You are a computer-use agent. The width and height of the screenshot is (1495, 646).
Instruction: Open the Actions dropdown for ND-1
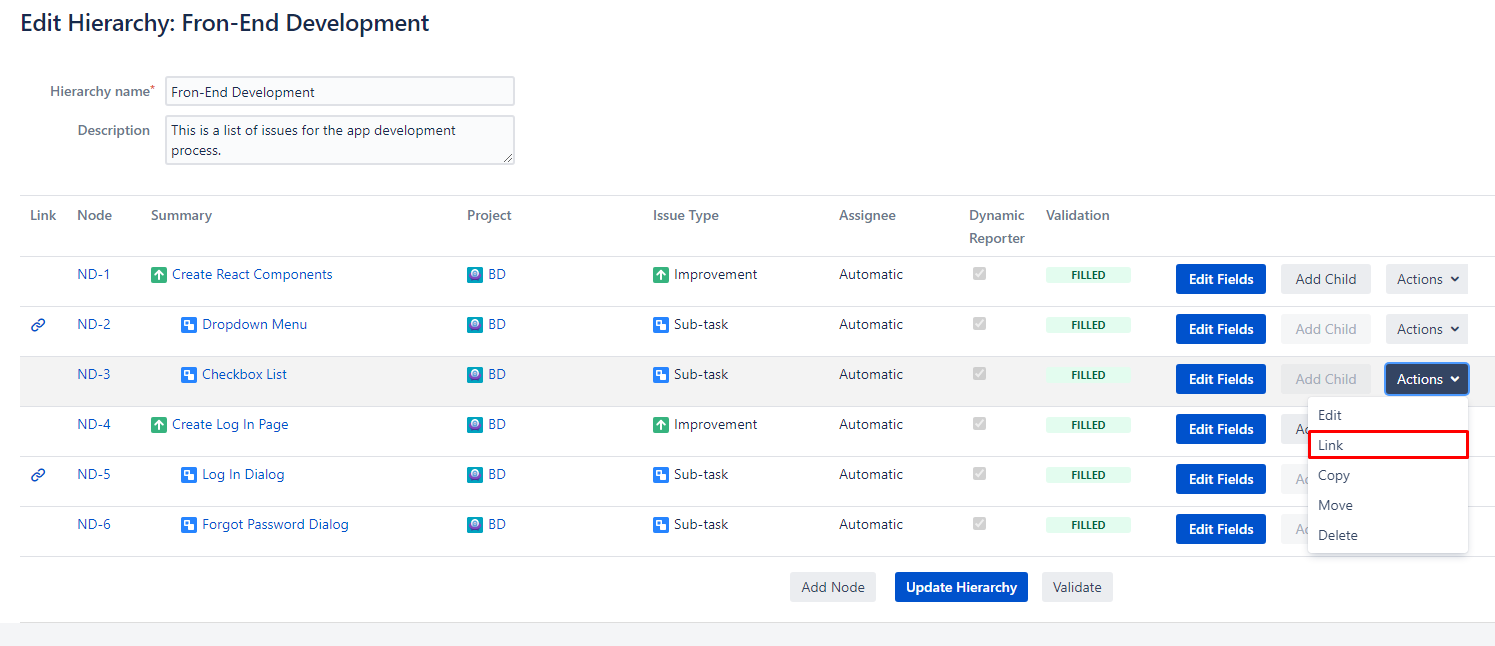coord(1426,279)
